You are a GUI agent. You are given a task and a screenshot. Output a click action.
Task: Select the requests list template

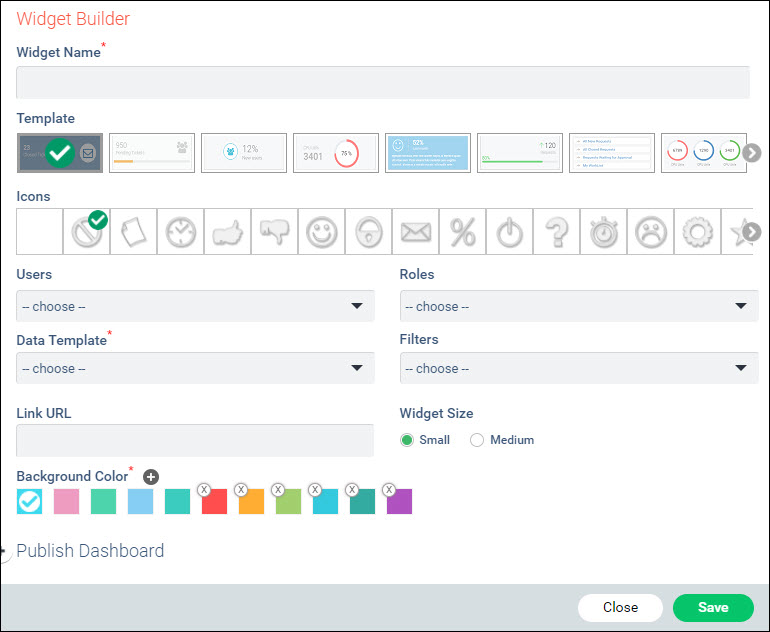pyautogui.click(x=612, y=153)
